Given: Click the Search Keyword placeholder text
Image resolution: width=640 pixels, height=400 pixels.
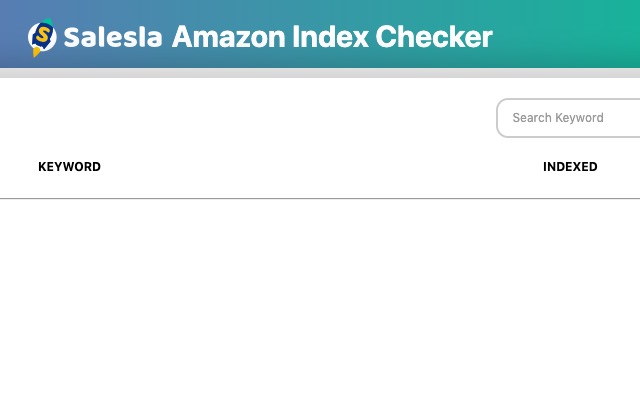Looking at the screenshot, I should [558, 118].
